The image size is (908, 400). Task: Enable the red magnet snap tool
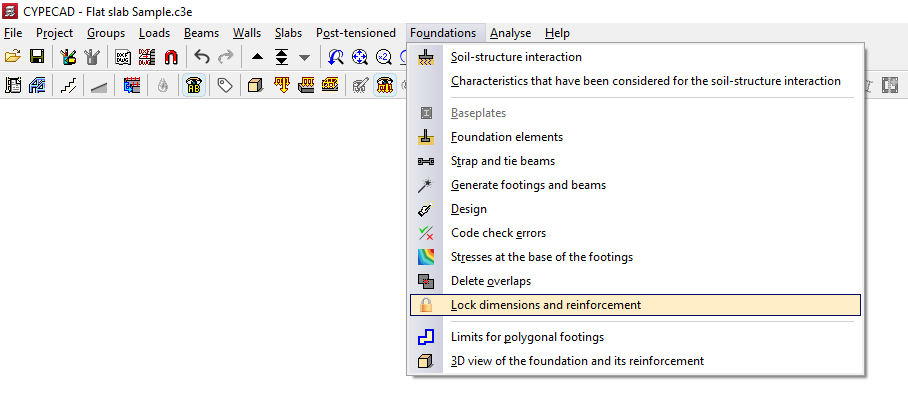(171, 57)
